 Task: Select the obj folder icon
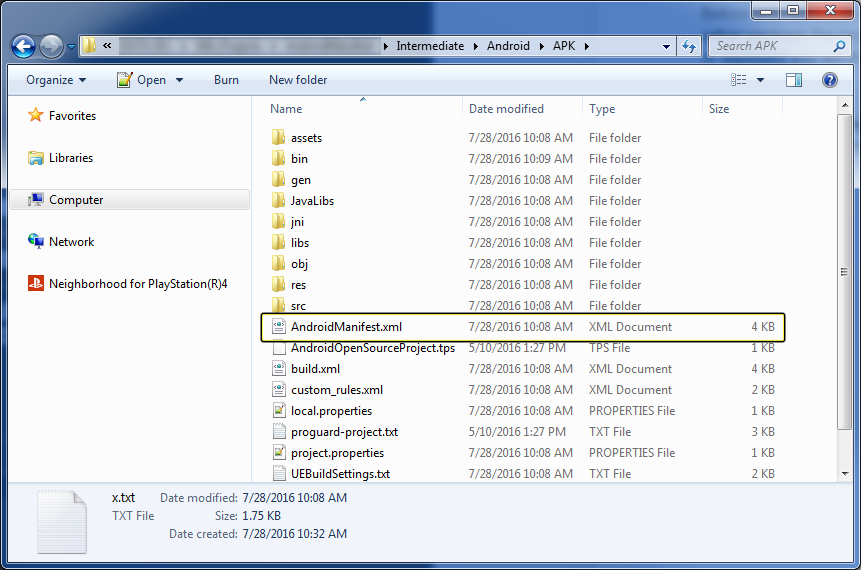(x=279, y=264)
